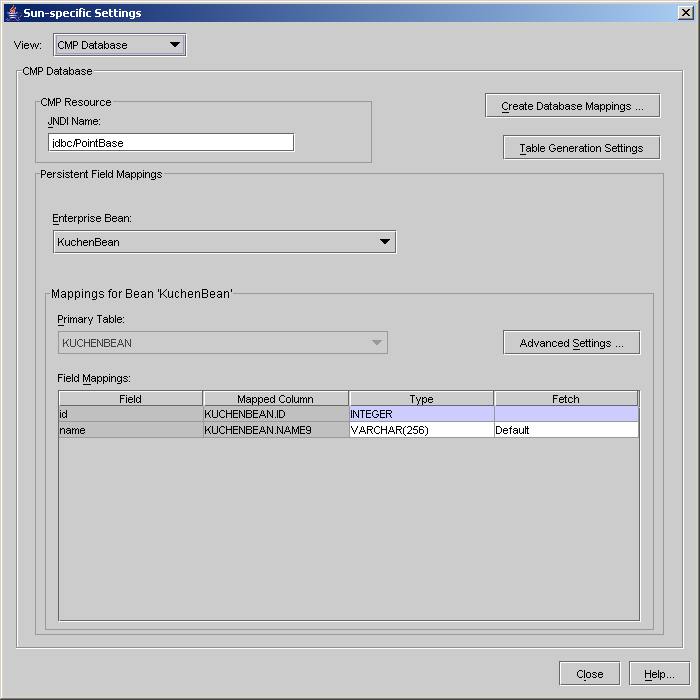Click the Mapped Column header
The height and width of the screenshot is (700, 700).
(x=275, y=399)
